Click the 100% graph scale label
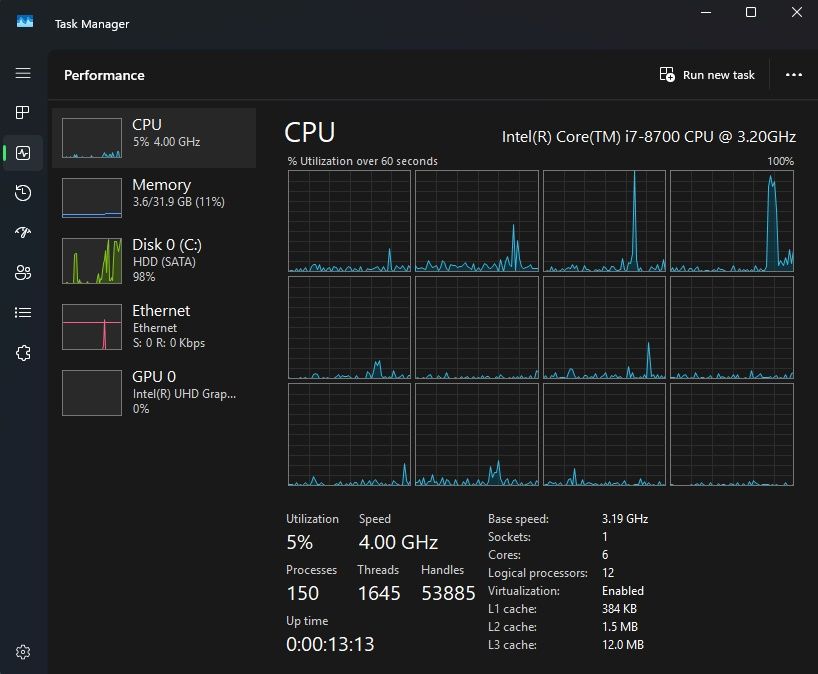The width and height of the screenshot is (818, 674). (x=780, y=161)
